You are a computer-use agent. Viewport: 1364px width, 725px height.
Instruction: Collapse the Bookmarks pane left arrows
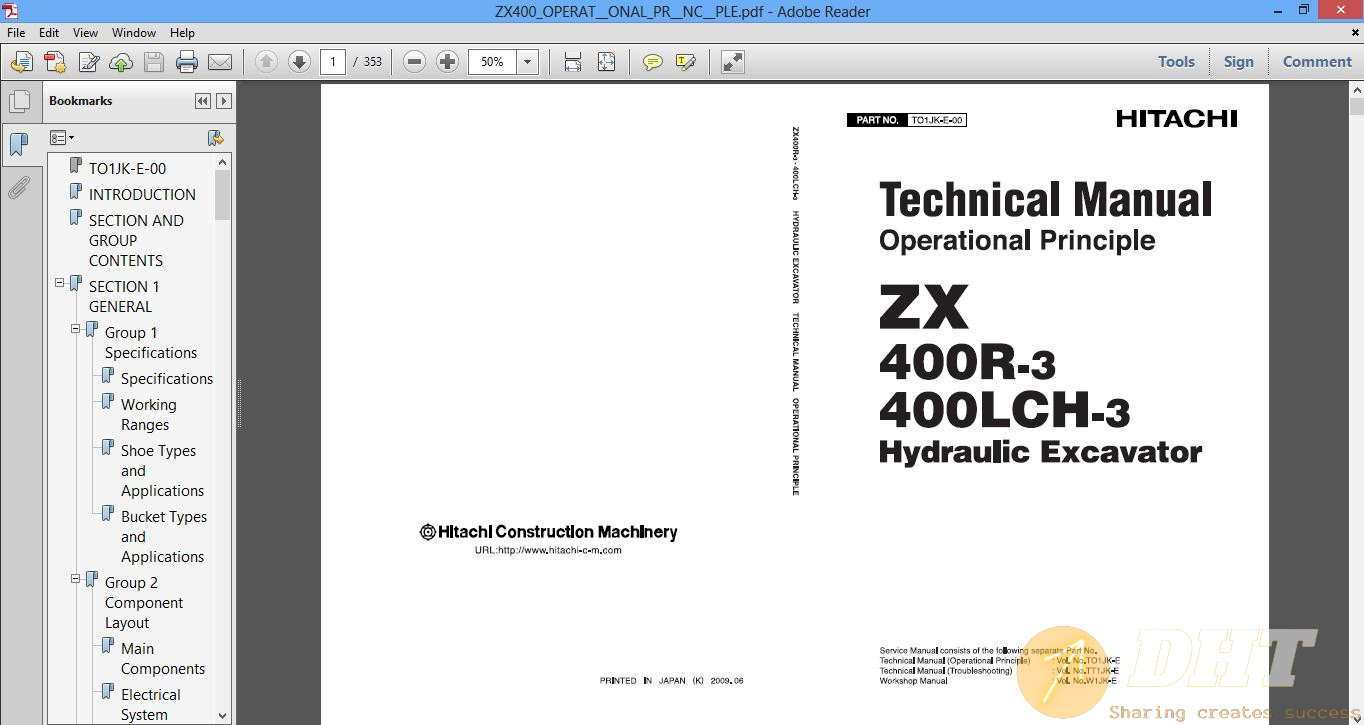click(x=203, y=101)
